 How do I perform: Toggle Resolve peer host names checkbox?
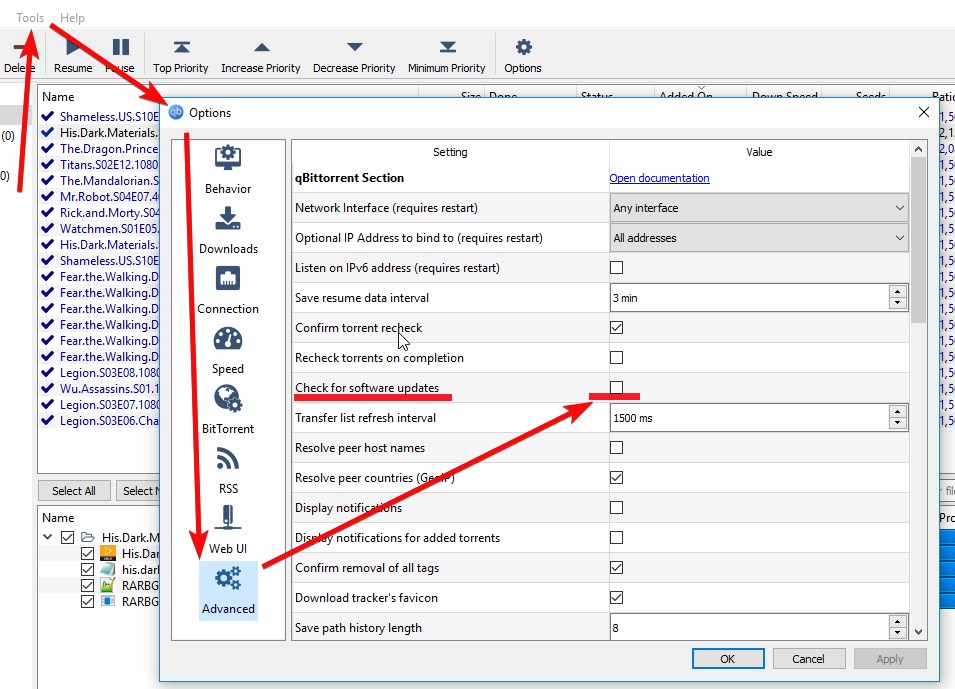[x=616, y=448]
